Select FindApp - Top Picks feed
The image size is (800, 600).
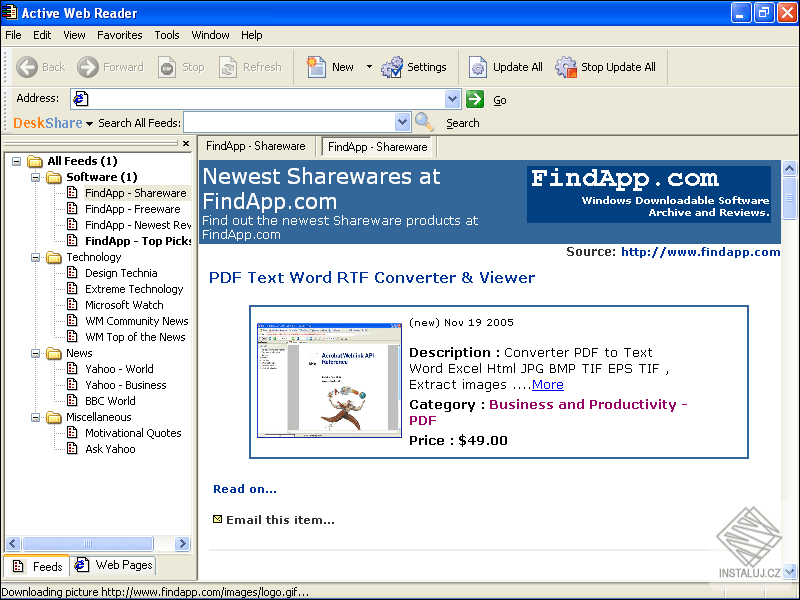point(138,241)
